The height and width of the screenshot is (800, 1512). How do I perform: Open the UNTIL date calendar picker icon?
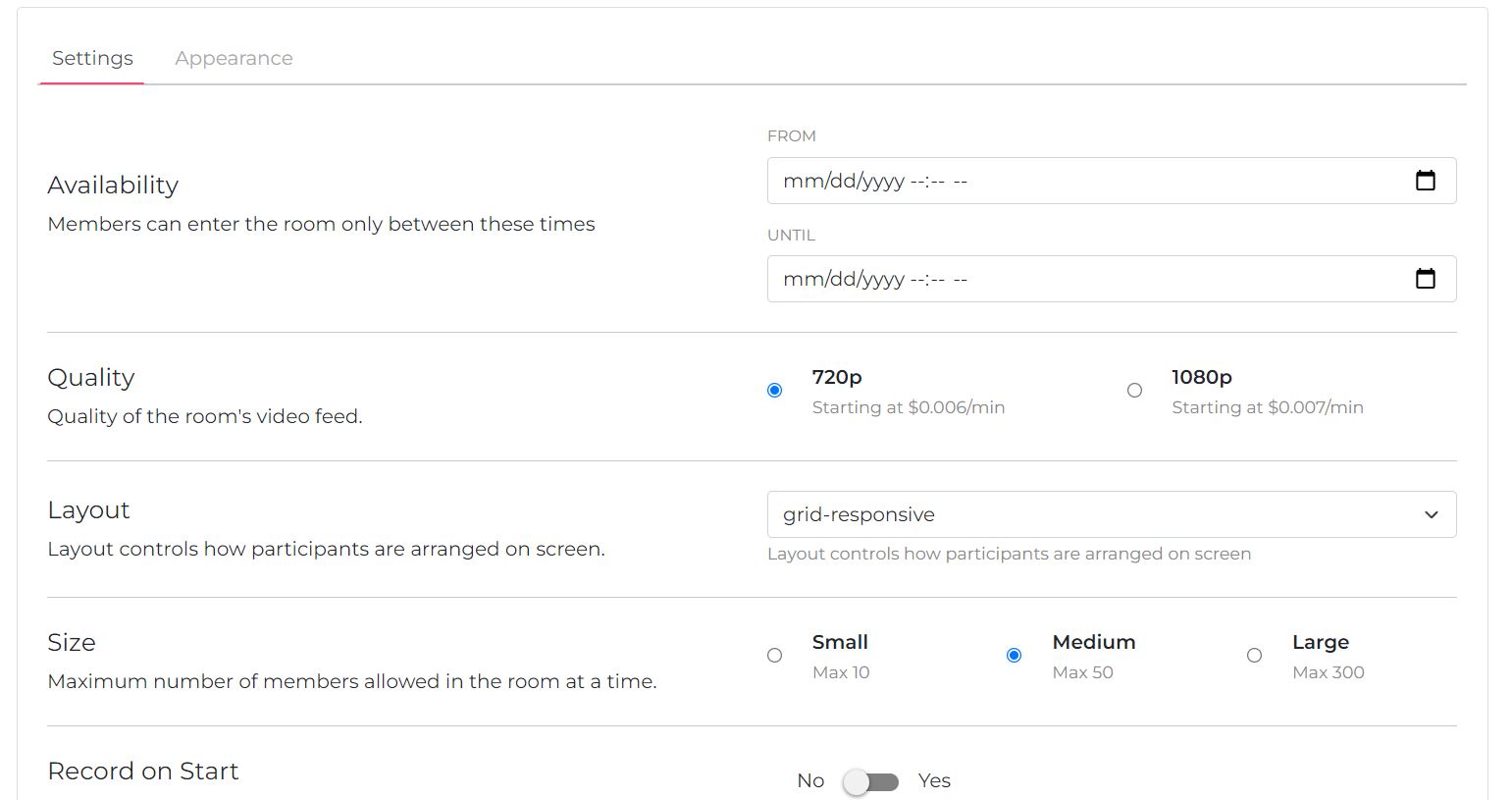[1425, 279]
